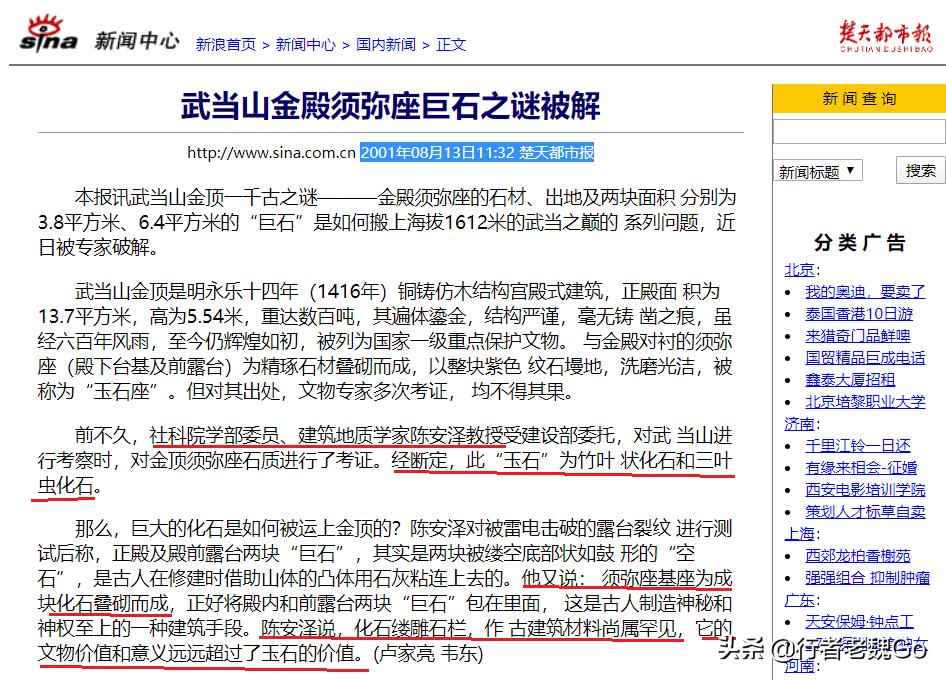Click the 搜索 search button

919,169
